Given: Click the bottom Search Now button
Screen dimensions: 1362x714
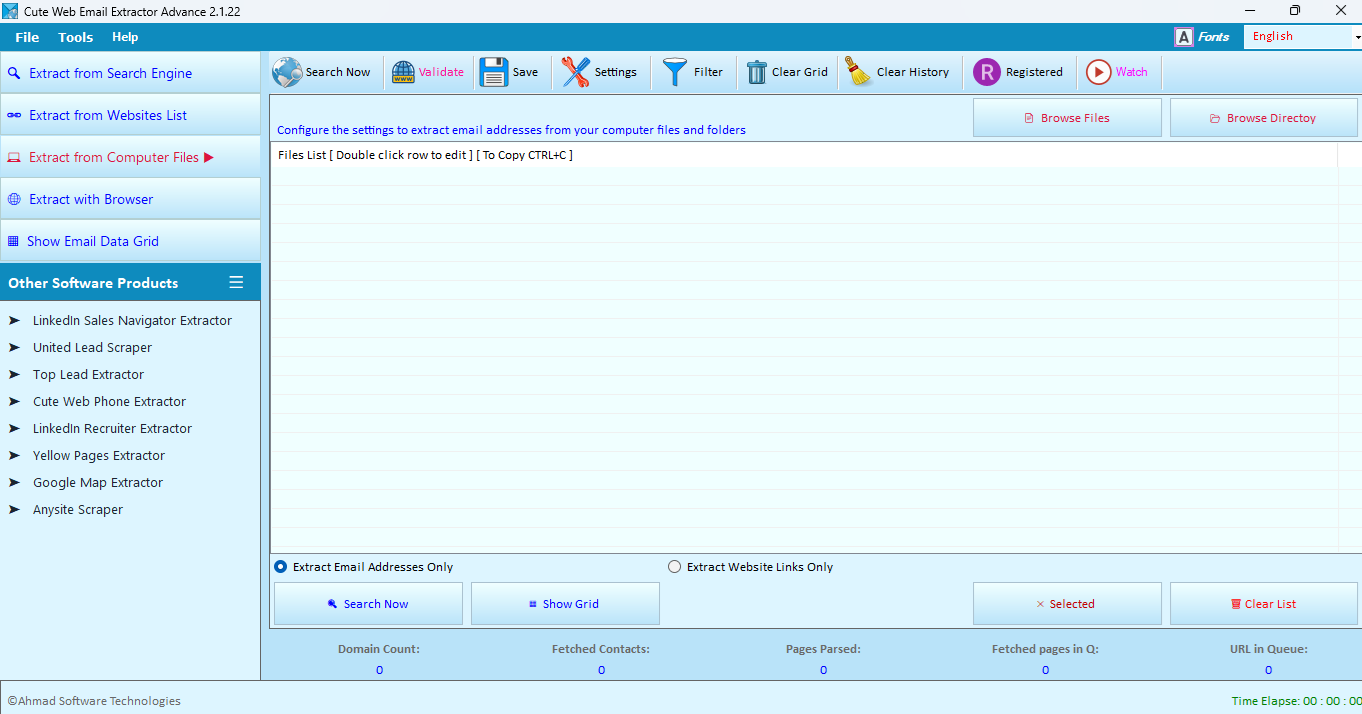Looking at the screenshot, I should [368, 604].
